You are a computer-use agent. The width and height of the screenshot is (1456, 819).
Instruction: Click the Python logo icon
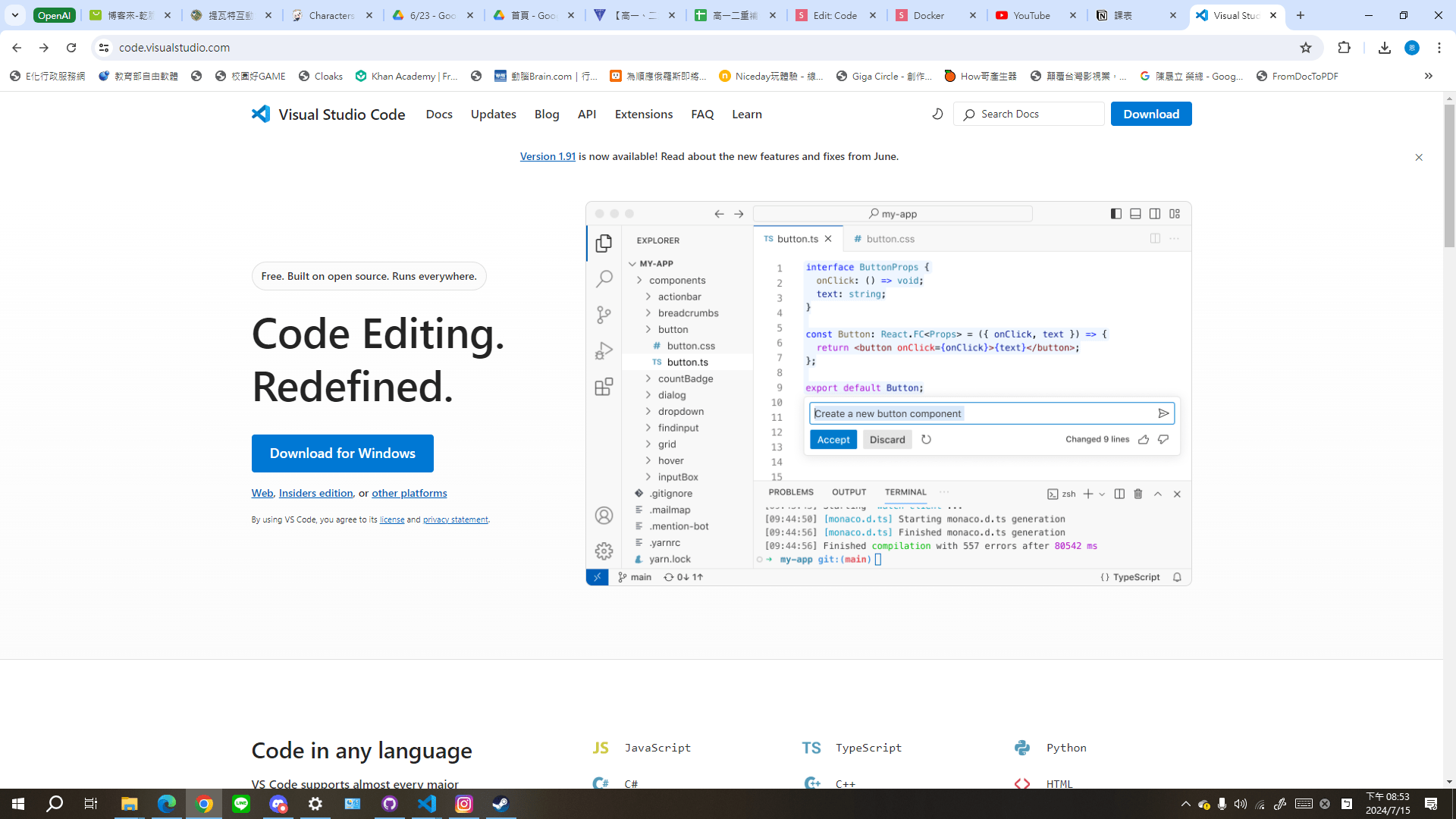[1022, 748]
